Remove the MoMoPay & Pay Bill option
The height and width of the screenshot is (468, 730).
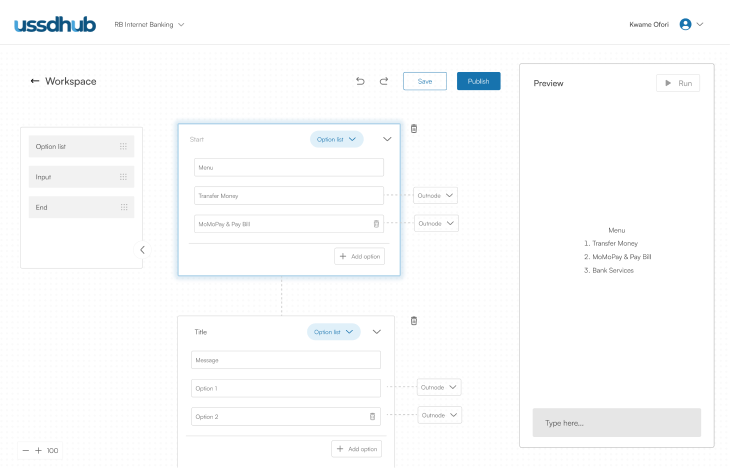coord(376,224)
